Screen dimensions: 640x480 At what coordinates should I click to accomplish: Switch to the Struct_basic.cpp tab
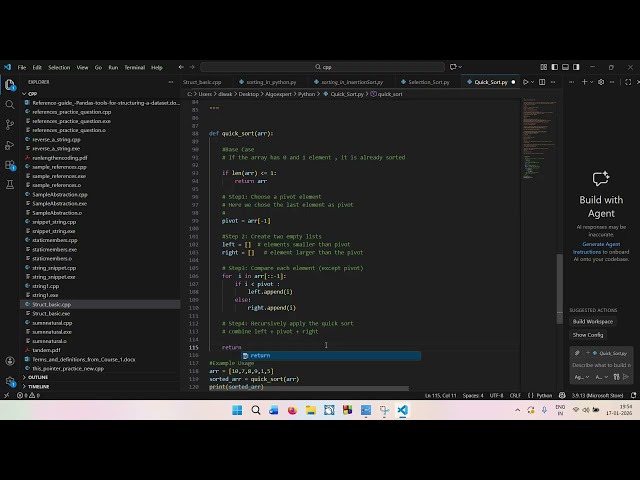pyautogui.click(x=202, y=82)
